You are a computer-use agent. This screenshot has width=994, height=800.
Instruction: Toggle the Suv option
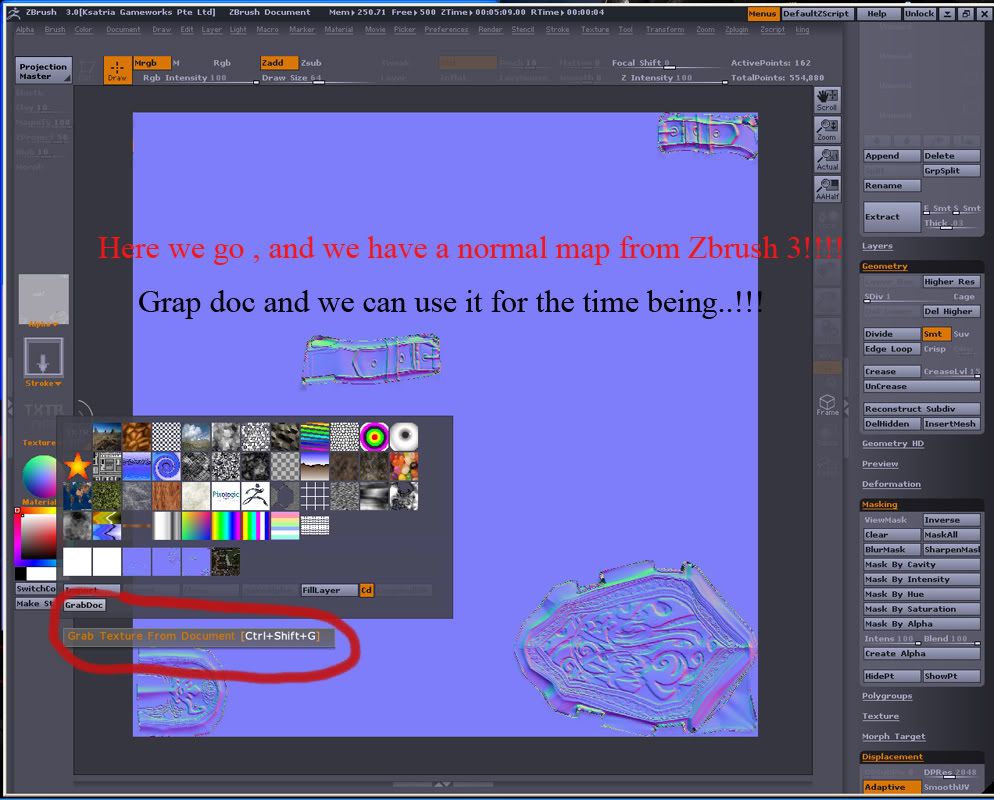pyautogui.click(x=961, y=333)
